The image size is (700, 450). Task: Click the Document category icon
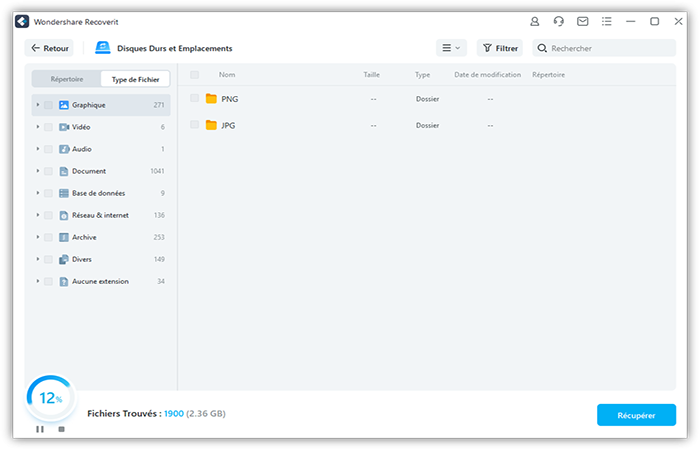pyautogui.click(x=64, y=171)
